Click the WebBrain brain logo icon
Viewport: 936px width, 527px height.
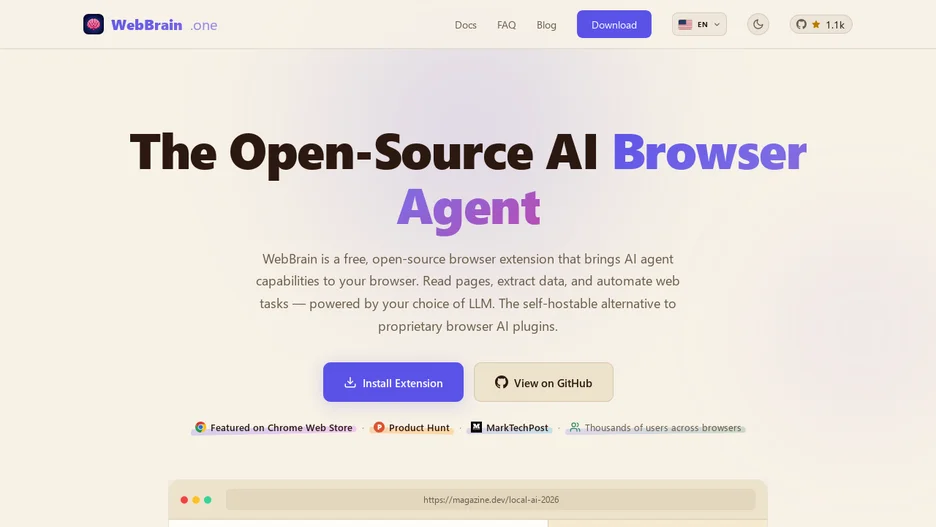[93, 24]
